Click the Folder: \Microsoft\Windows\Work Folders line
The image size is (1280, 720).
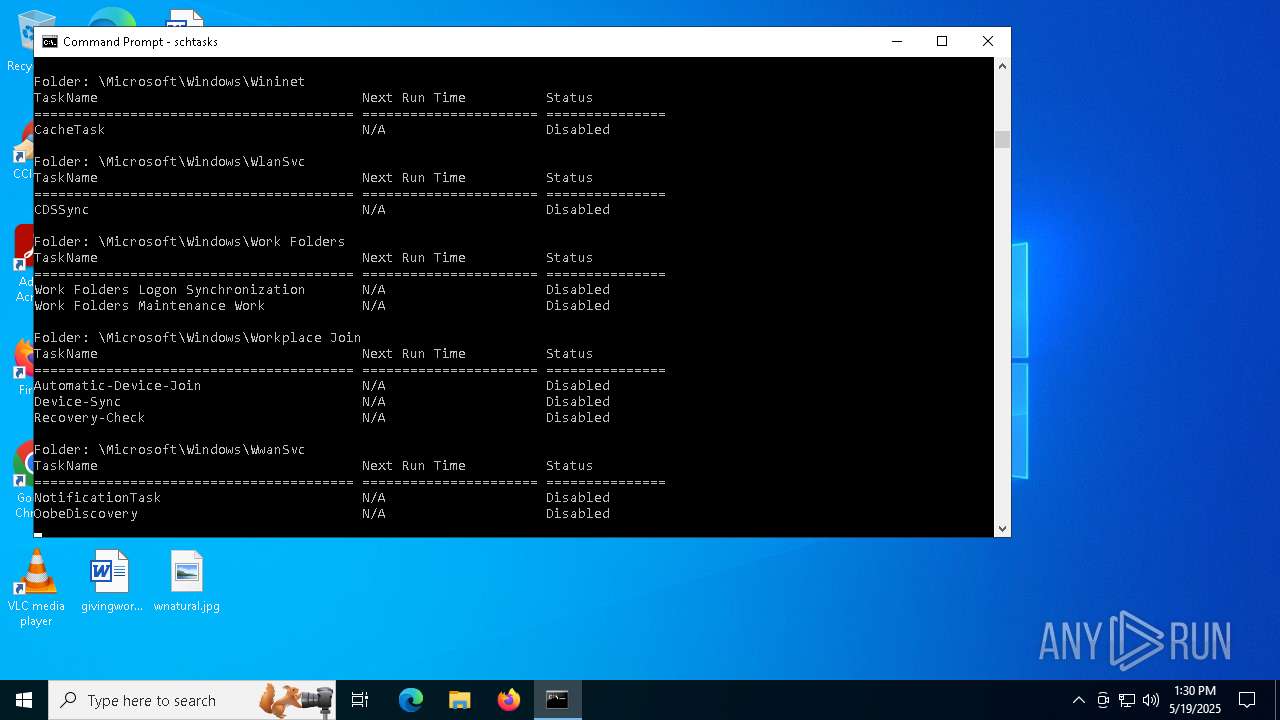point(190,242)
